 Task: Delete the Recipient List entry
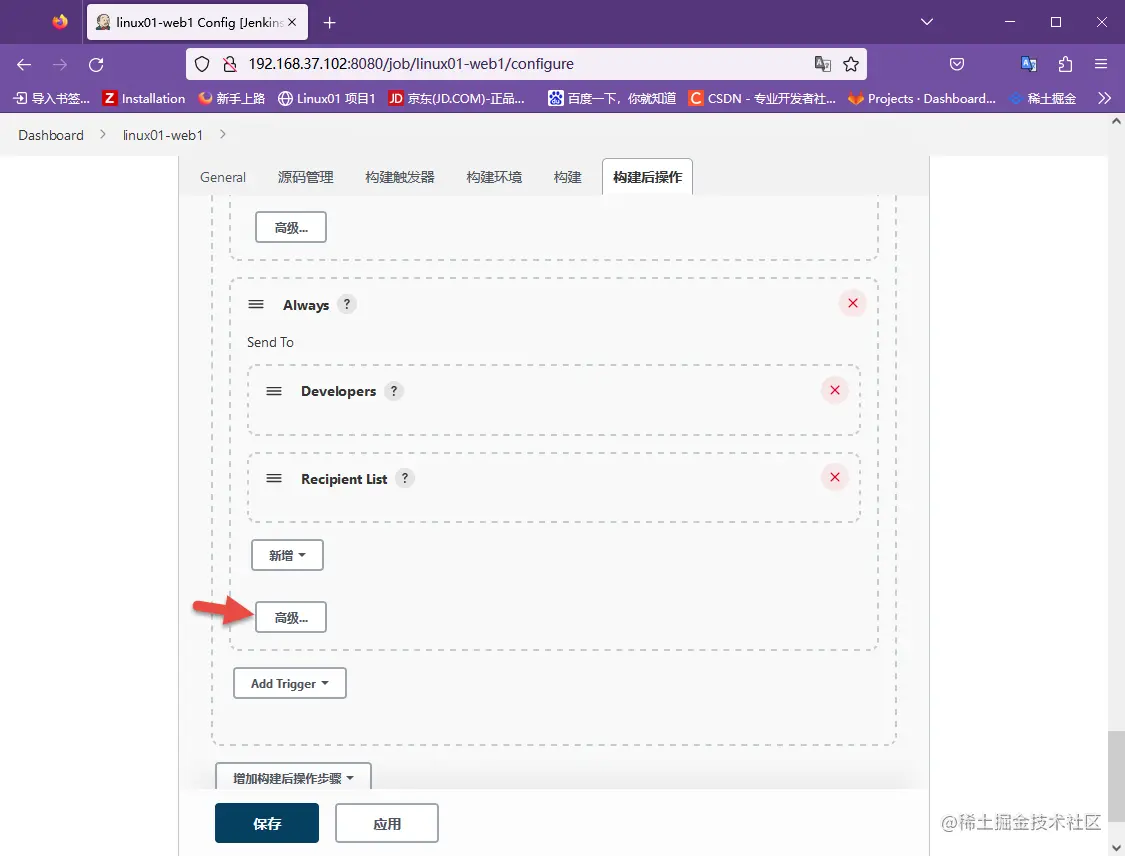(x=834, y=477)
